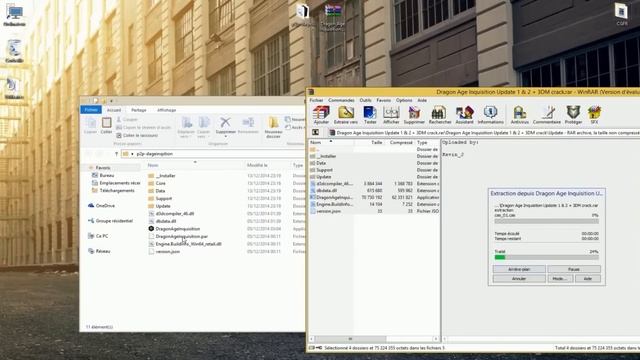
Task: Click the Explorer address bar path
Action: click(x=214, y=154)
